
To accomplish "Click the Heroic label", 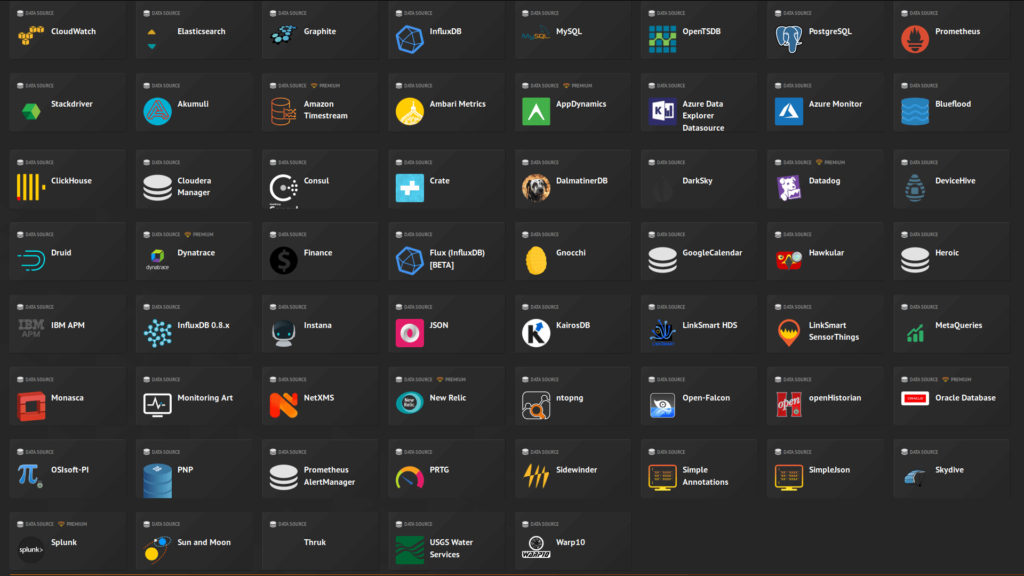I will pos(947,253).
